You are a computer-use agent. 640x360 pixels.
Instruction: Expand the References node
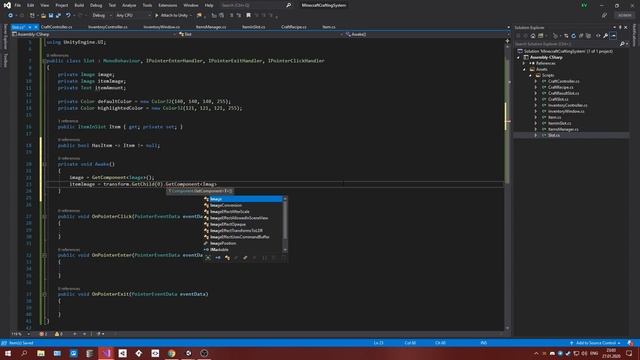[x=524, y=64]
